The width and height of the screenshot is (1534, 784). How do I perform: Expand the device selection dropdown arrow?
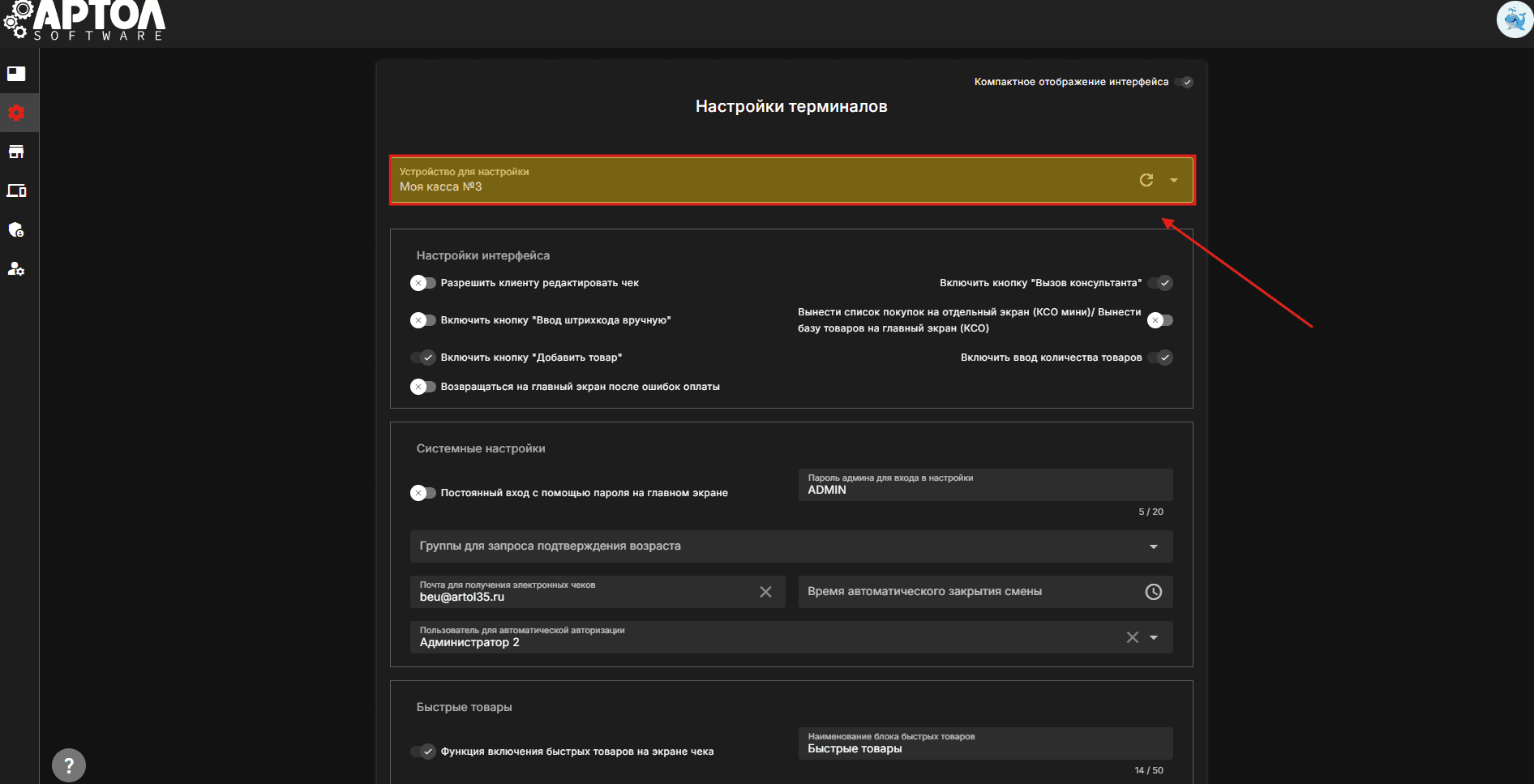point(1174,180)
